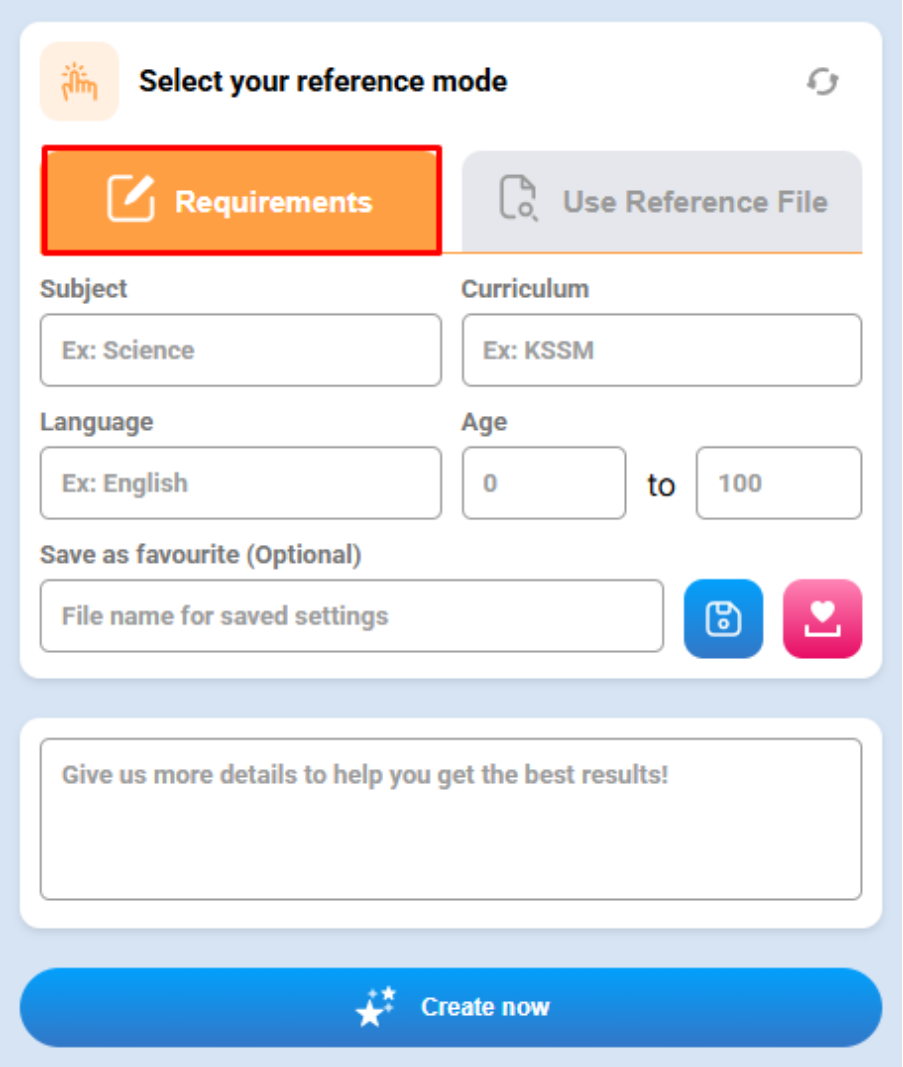Select the Requirements tab
The height and width of the screenshot is (1067, 903).
point(242,201)
